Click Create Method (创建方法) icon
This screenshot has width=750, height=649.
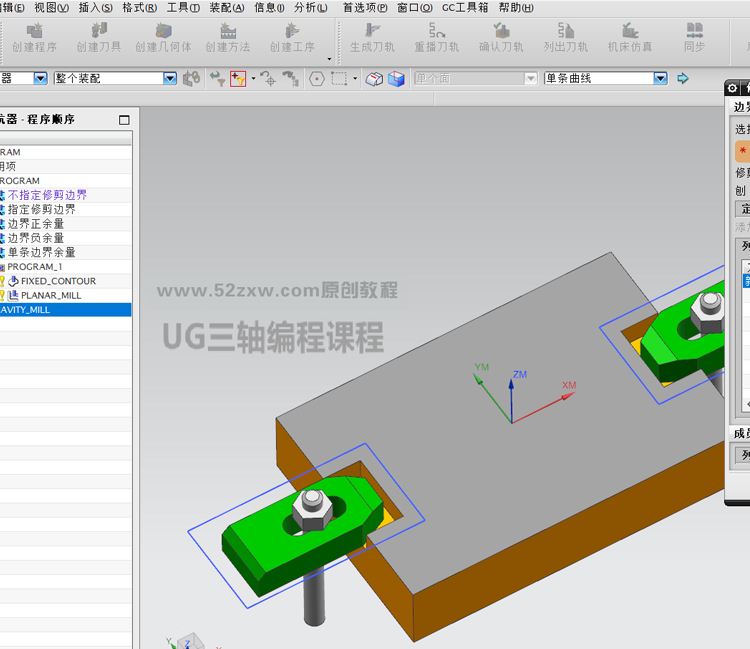click(228, 31)
